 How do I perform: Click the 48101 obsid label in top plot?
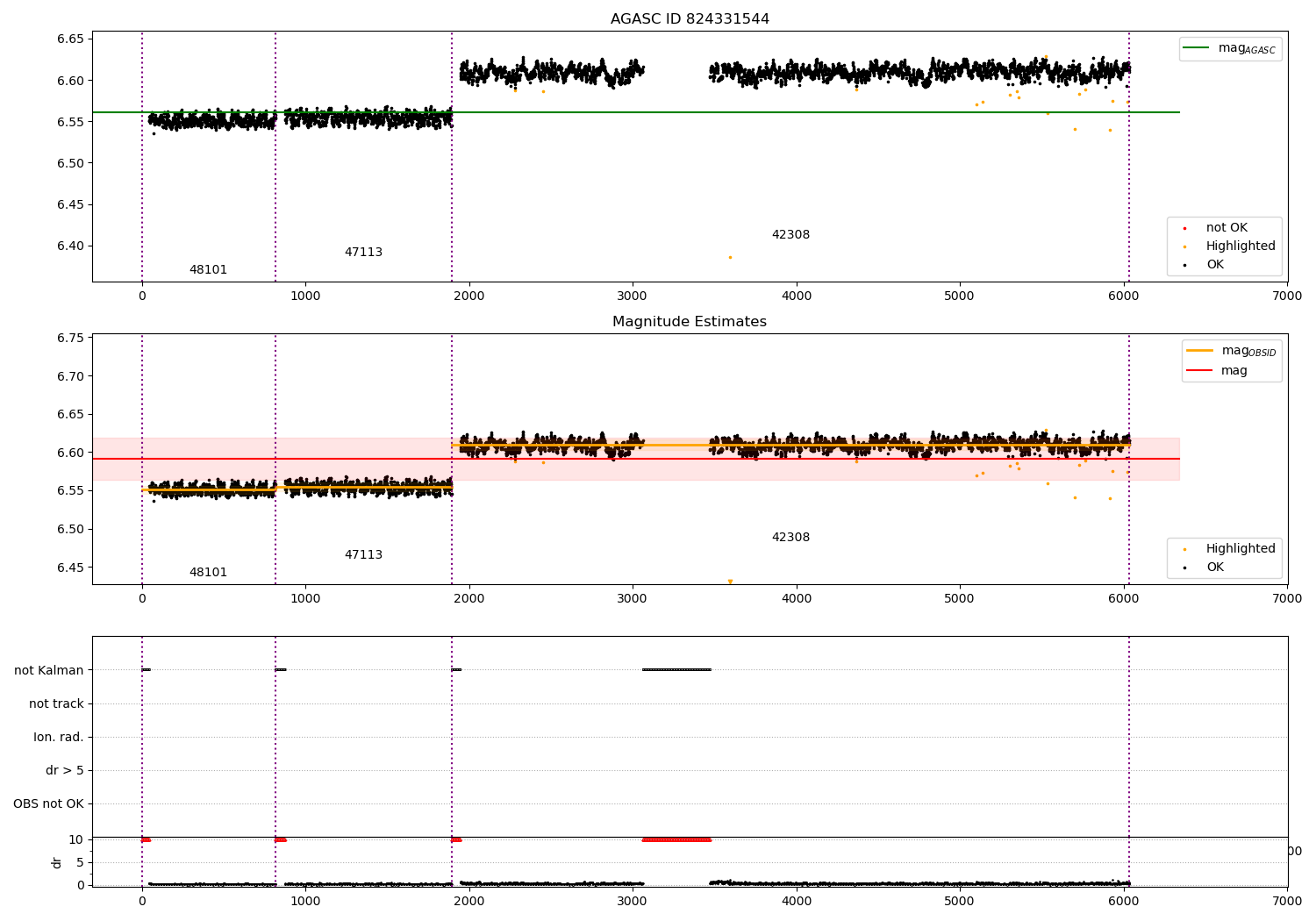(208, 270)
